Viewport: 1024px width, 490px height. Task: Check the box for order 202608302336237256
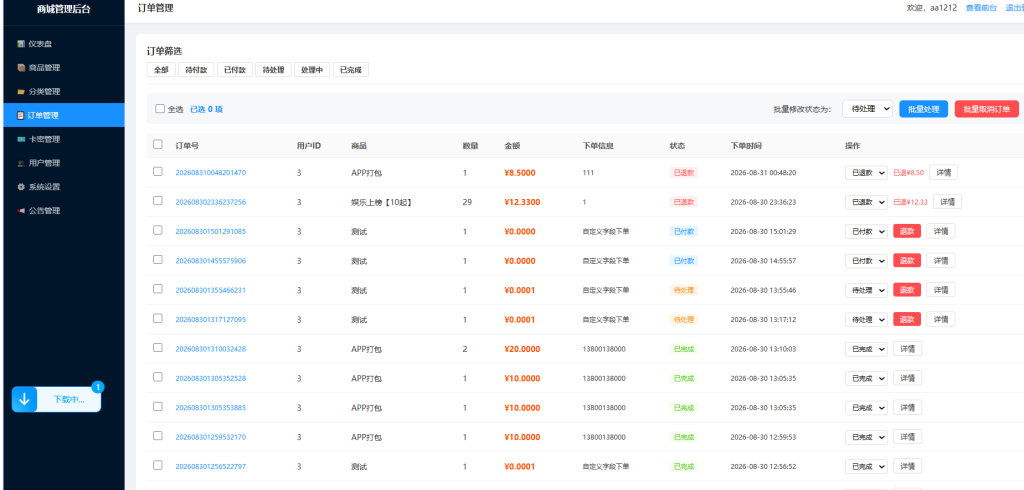tap(157, 201)
